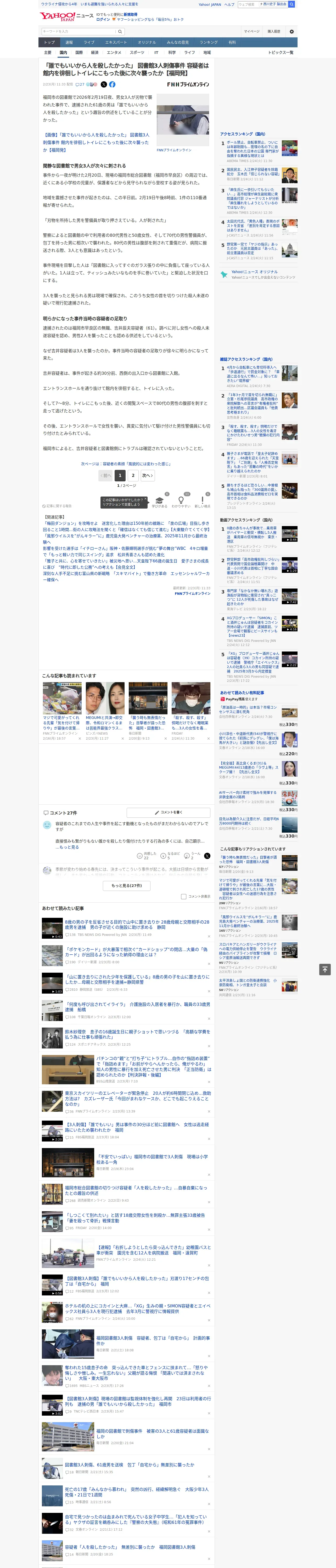Screen dimensions: 336x1568
Task: Click ヘルプ link at top
Action: [x=229, y=4]
